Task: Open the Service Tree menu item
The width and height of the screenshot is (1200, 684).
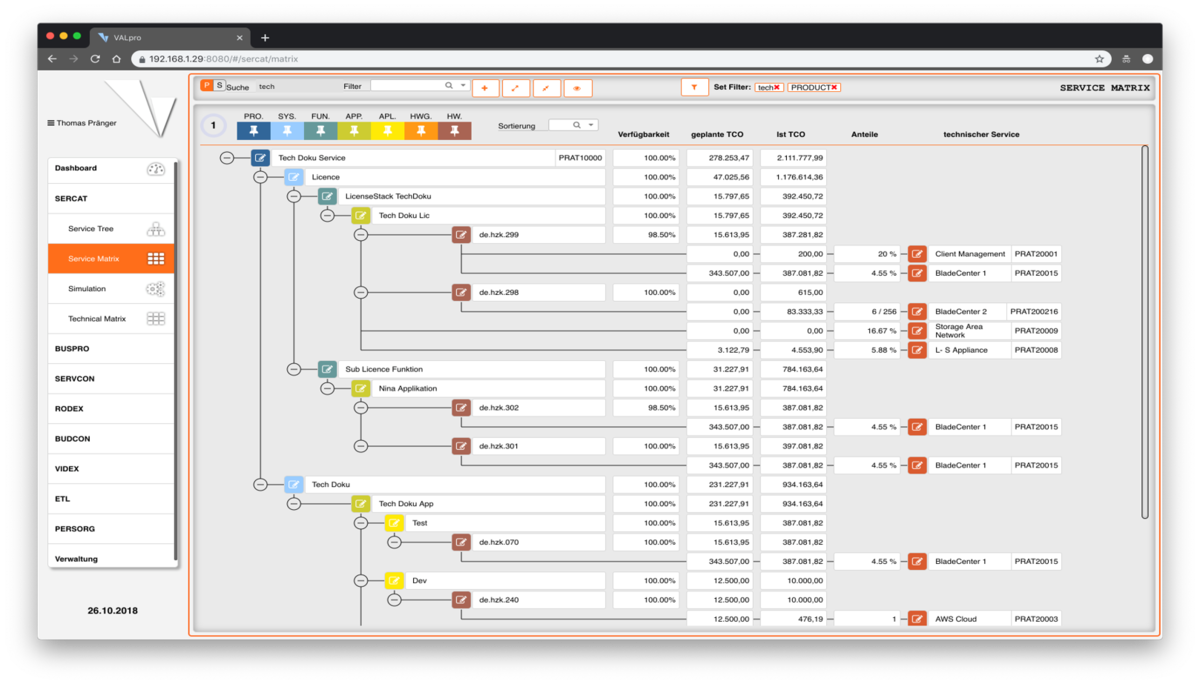Action: pyautogui.click(x=111, y=229)
